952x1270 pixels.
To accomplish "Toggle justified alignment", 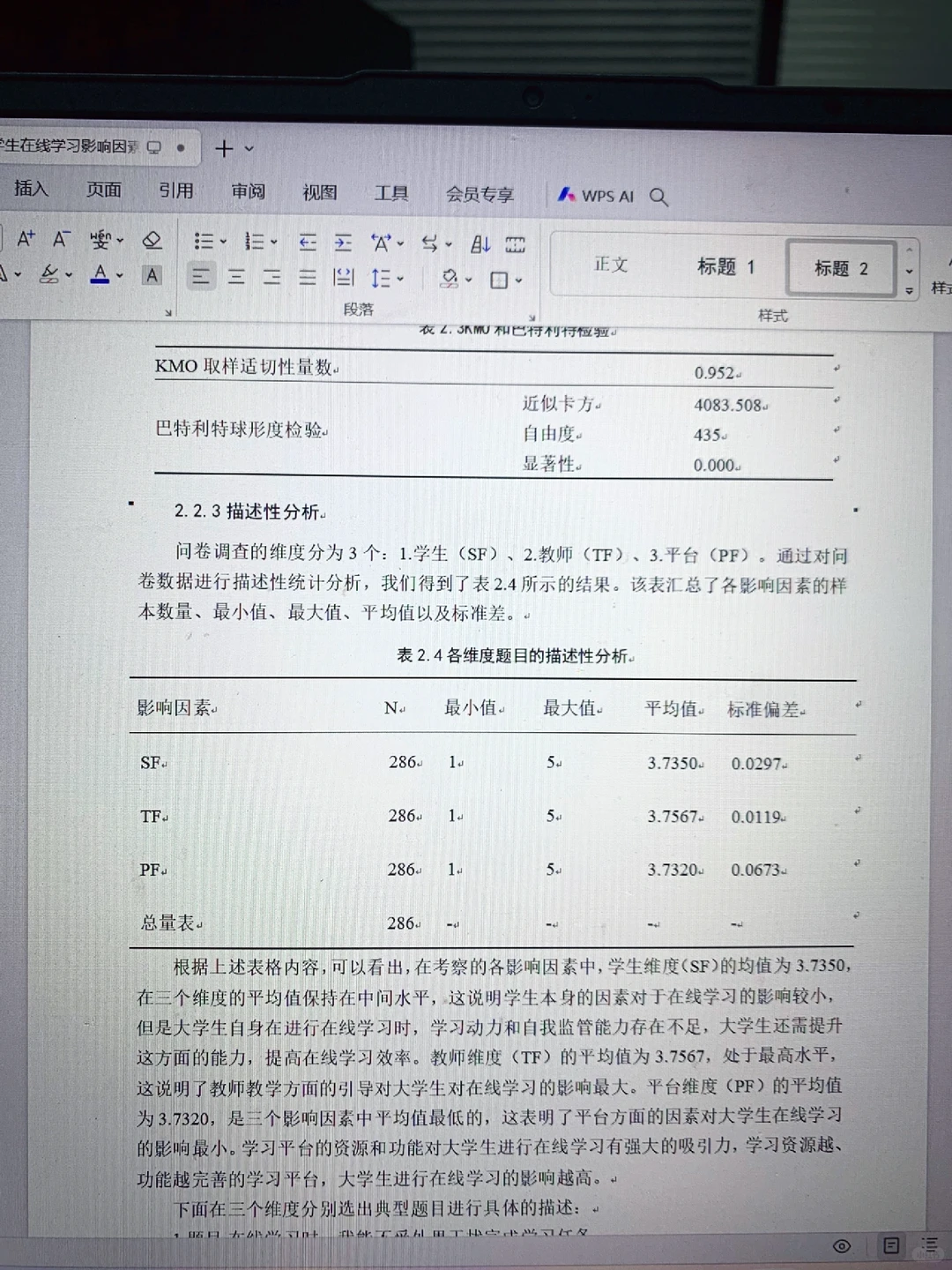I will [307, 276].
